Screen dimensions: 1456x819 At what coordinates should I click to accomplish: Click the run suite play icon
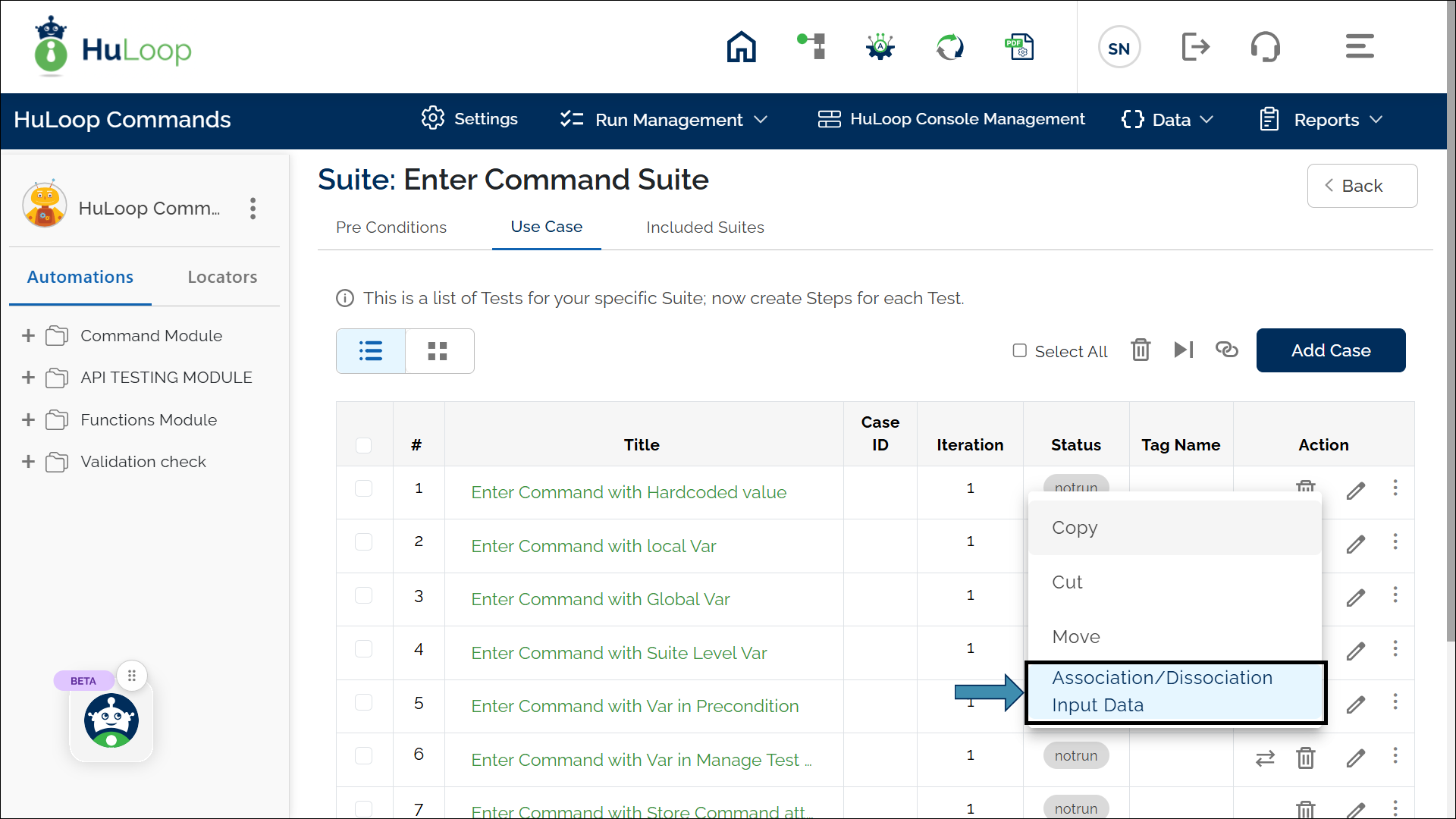point(1183,350)
